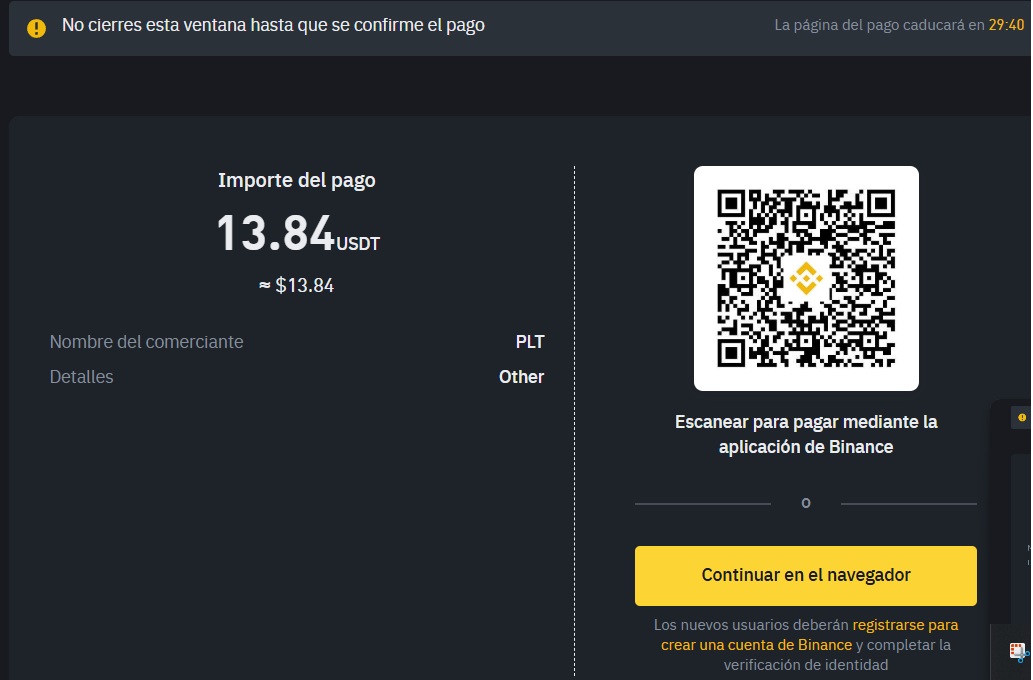This screenshot has width=1033, height=680.
Task: Click the 13.84 payment amount
Action: pos(275,233)
